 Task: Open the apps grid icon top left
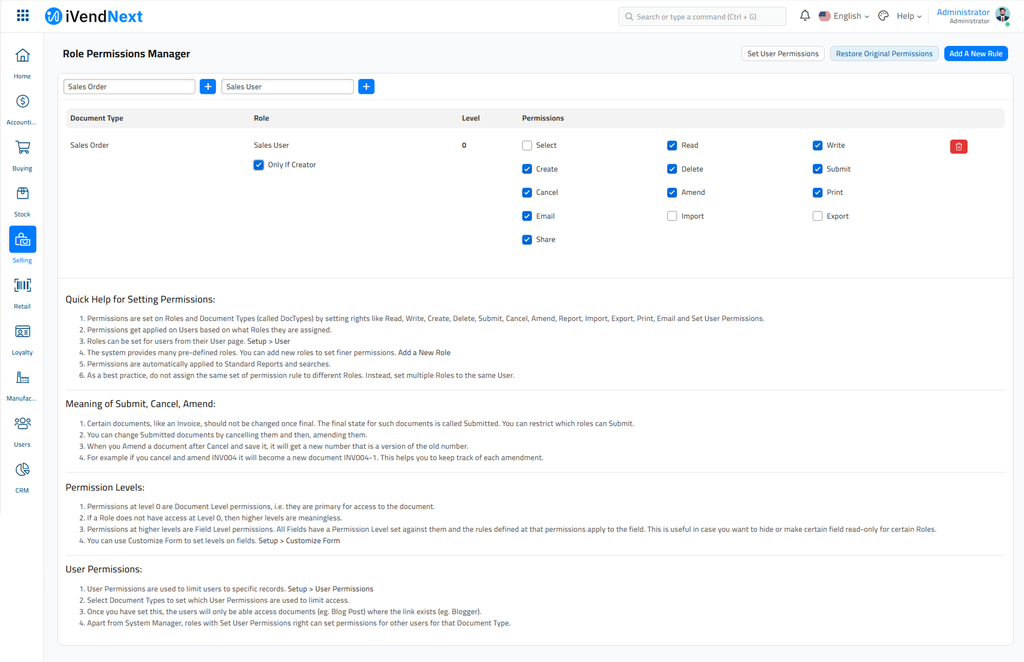click(23, 15)
